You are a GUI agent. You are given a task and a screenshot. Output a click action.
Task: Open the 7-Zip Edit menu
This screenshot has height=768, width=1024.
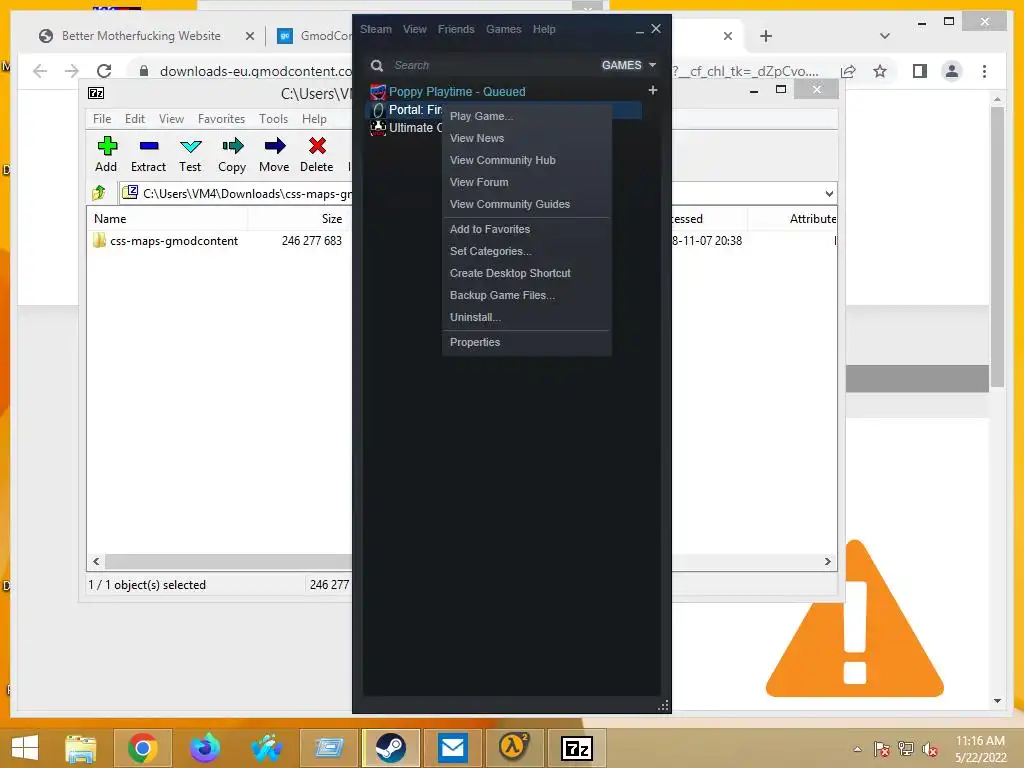click(135, 119)
